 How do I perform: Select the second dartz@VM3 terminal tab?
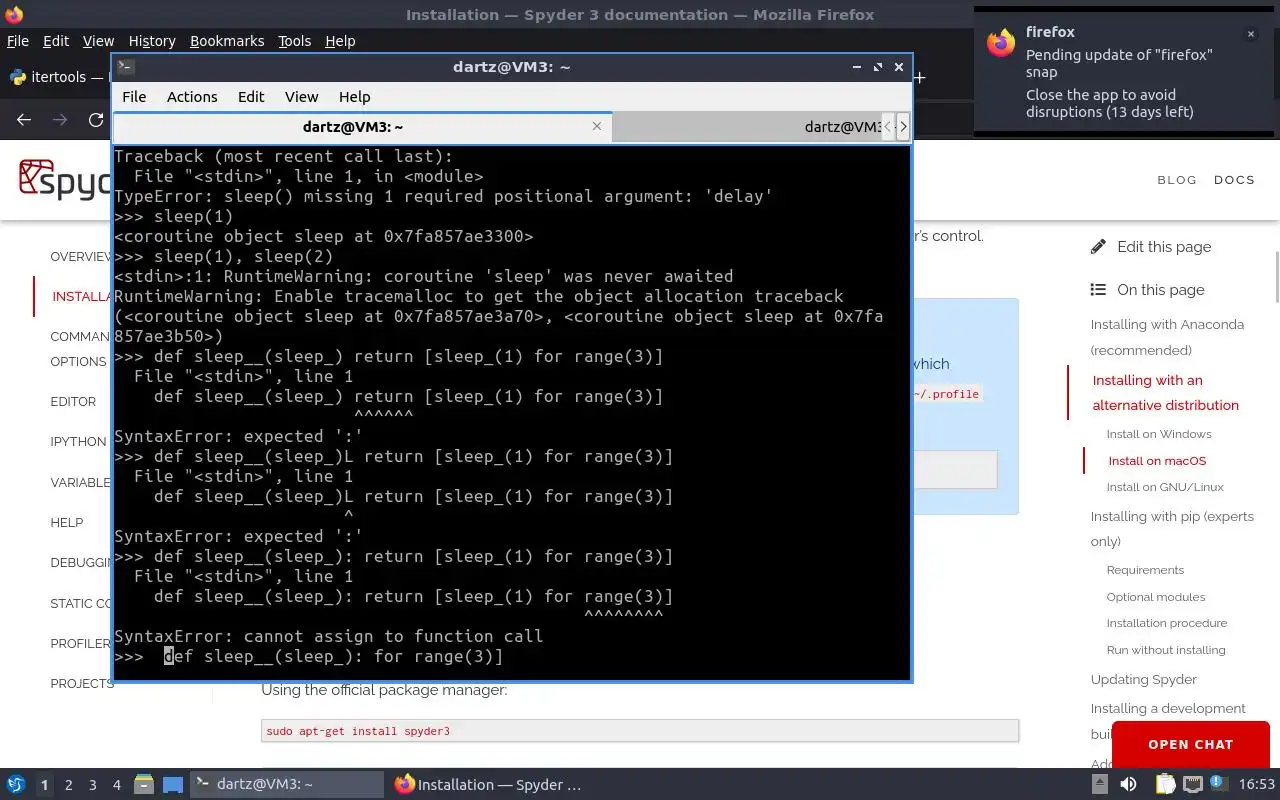(745, 126)
